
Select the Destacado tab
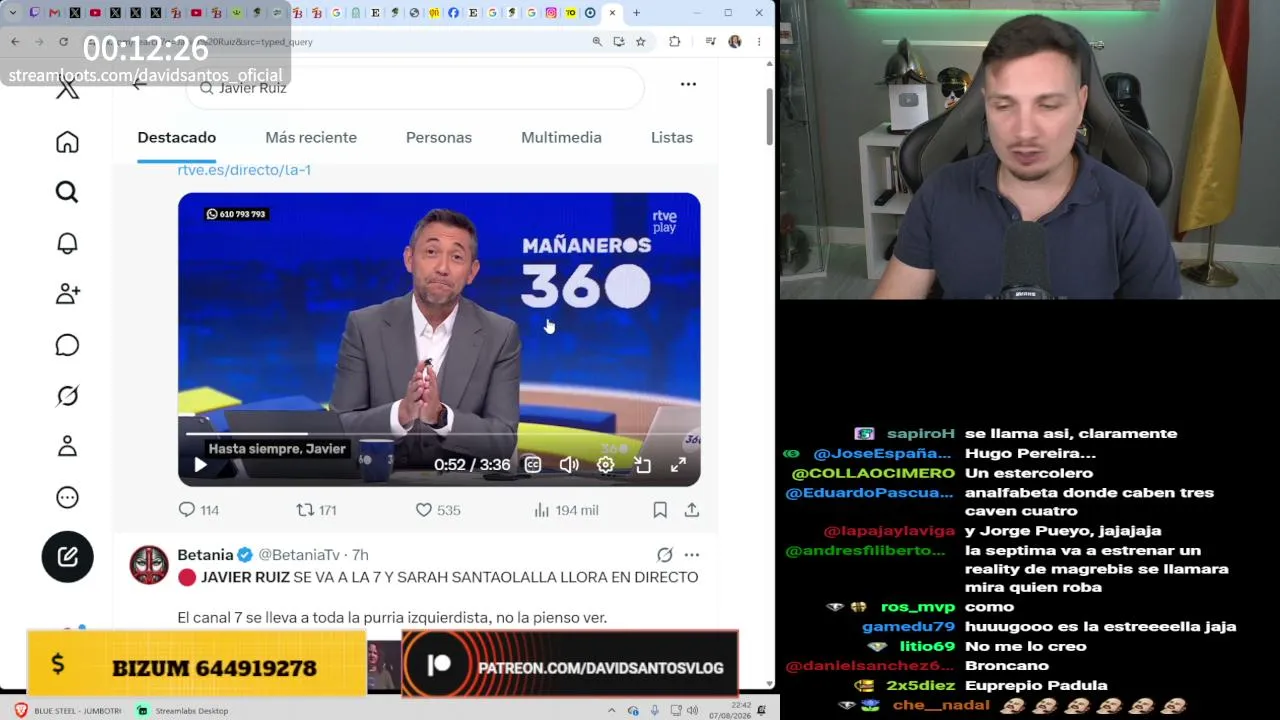point(177,138)
